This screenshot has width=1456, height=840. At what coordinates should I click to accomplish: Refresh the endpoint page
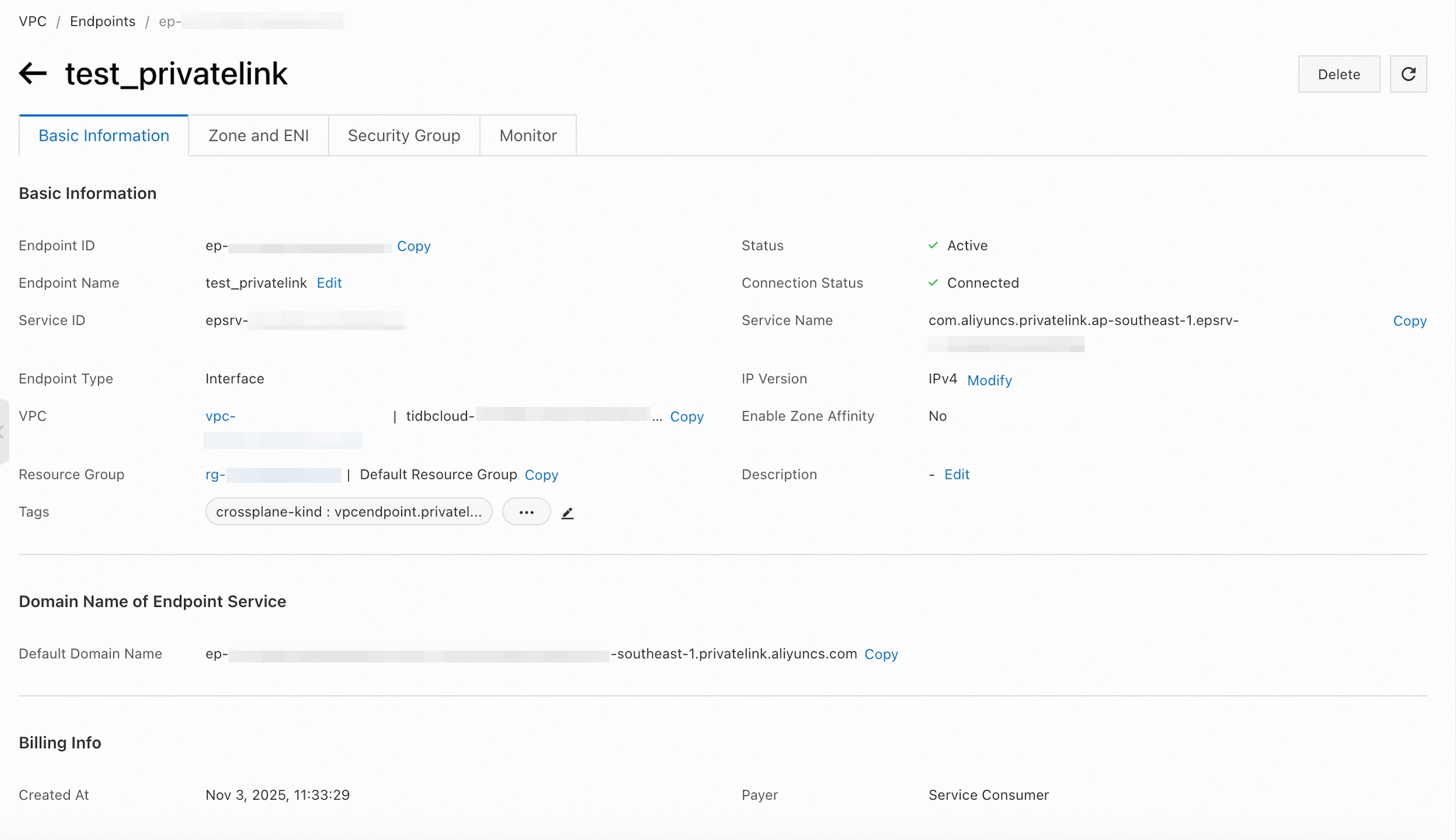(x=1409, y=74)
